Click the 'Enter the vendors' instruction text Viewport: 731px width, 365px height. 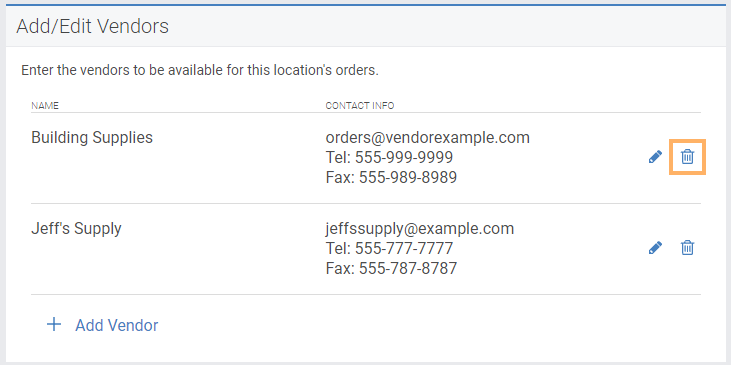[200, 71]
